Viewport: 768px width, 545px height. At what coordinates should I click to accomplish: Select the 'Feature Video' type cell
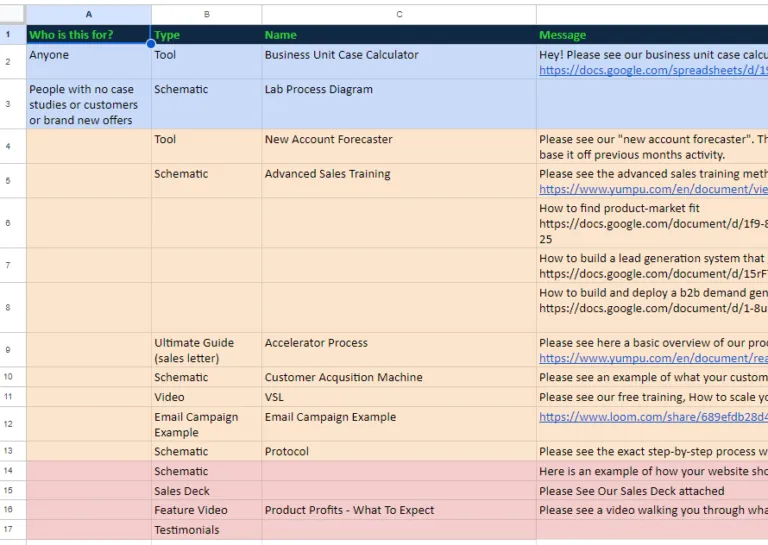click(x=207, y=510)
